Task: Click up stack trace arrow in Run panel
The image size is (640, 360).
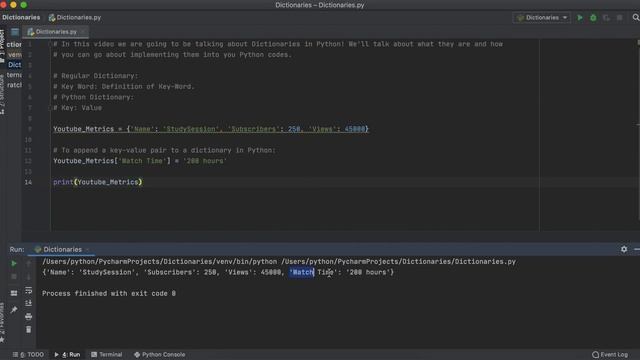Action: (29, 264)
